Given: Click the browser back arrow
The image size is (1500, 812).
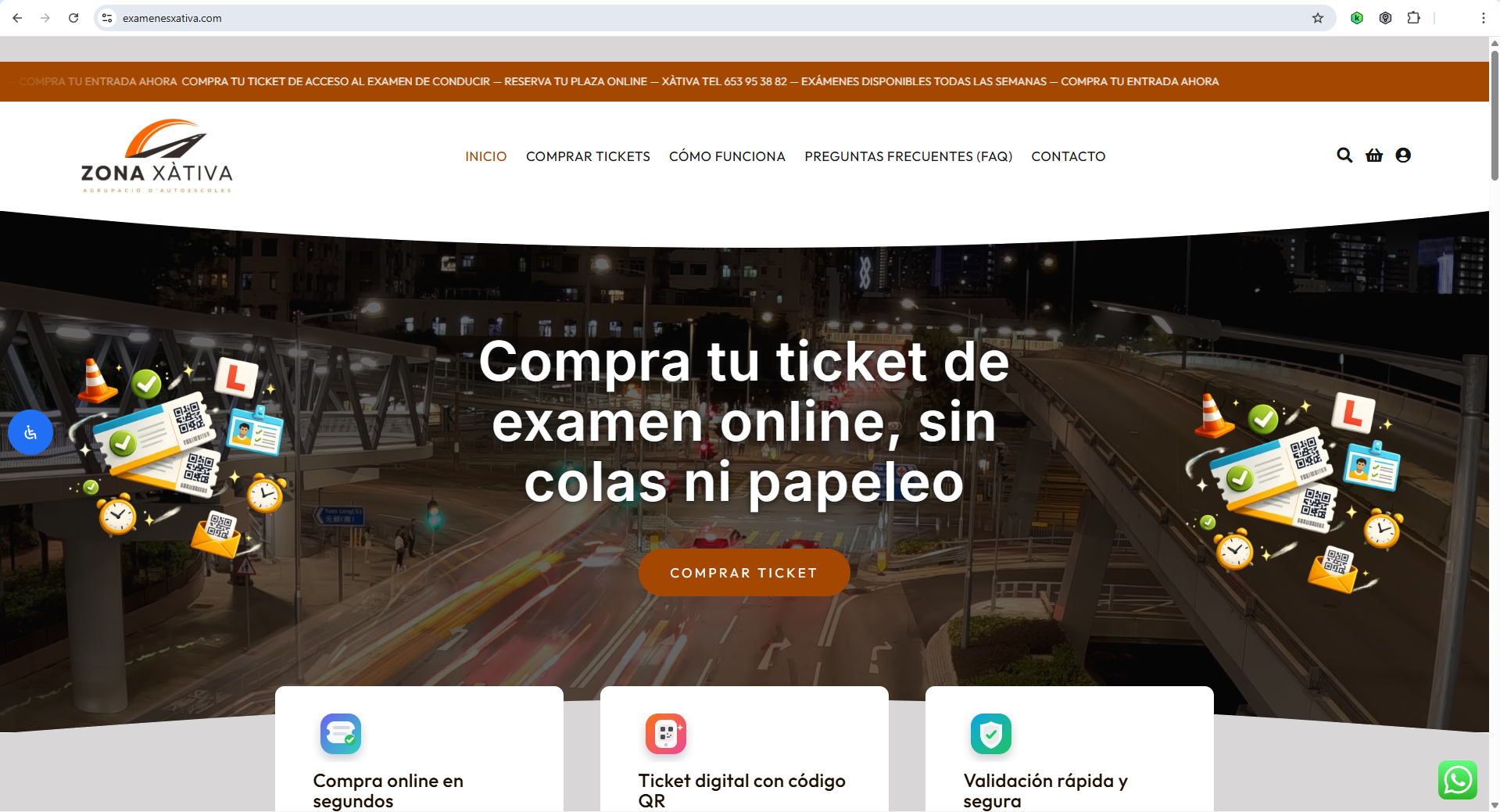Looking at the screenshot, I should 17,18.
